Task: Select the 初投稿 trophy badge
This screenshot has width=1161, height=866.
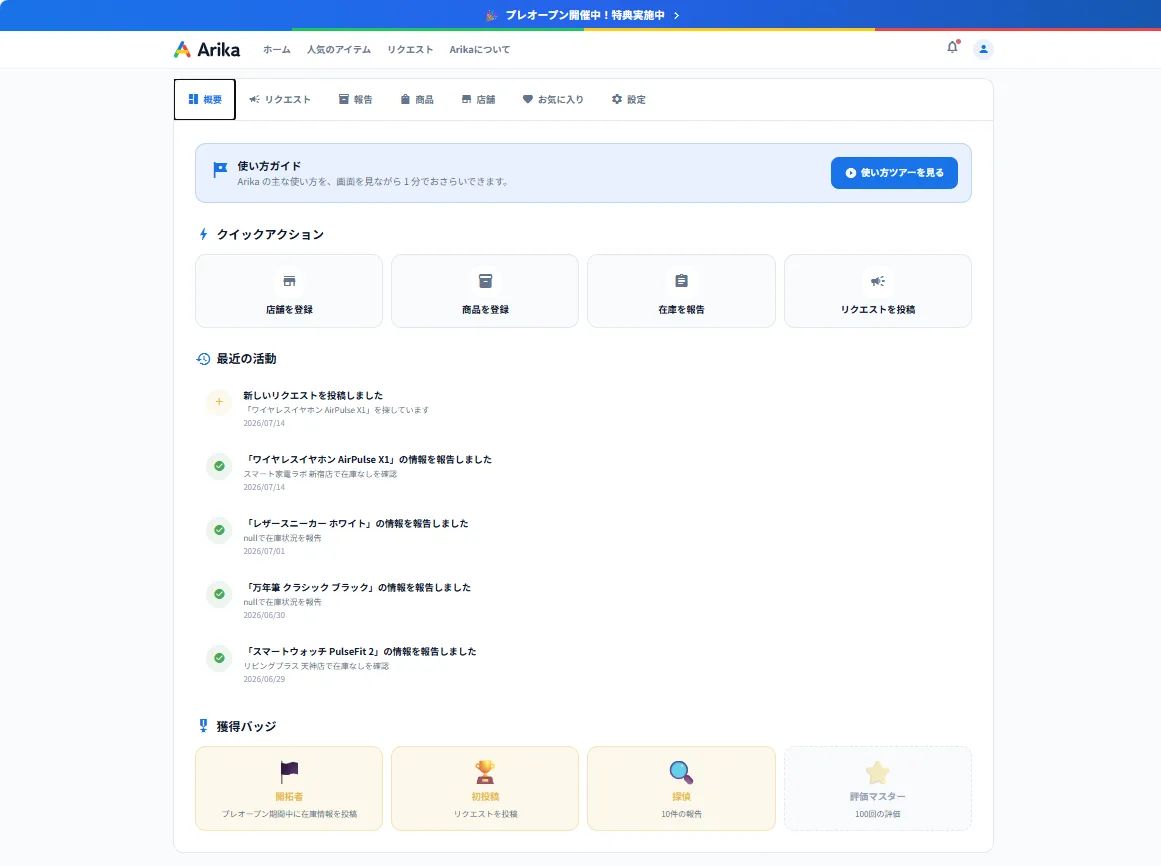Action: click(485, 788)
